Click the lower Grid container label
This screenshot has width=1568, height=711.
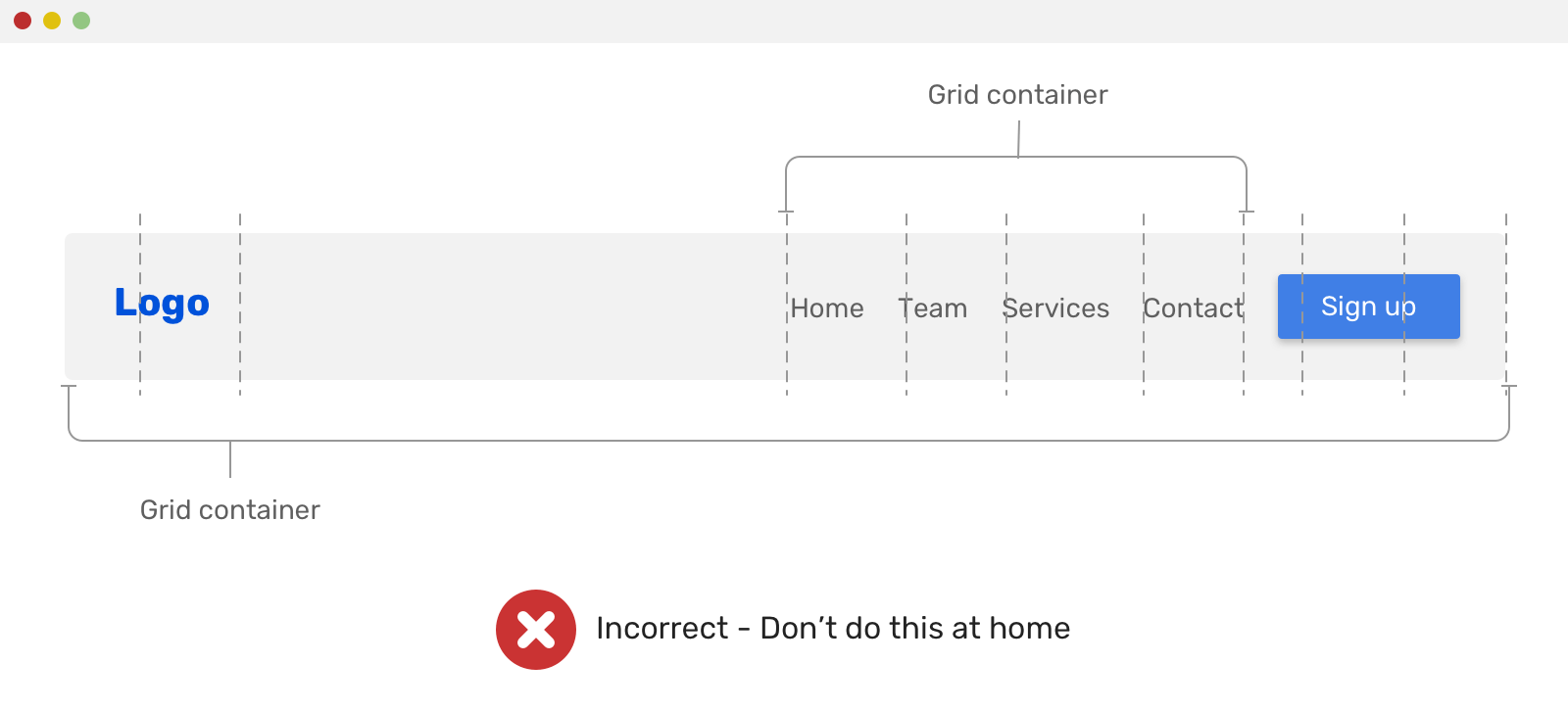pyautogui.click(x=229, y=510)
